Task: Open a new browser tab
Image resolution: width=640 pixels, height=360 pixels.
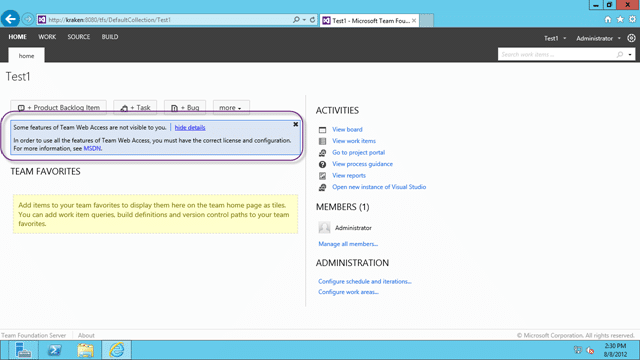Action: (427, 20)
